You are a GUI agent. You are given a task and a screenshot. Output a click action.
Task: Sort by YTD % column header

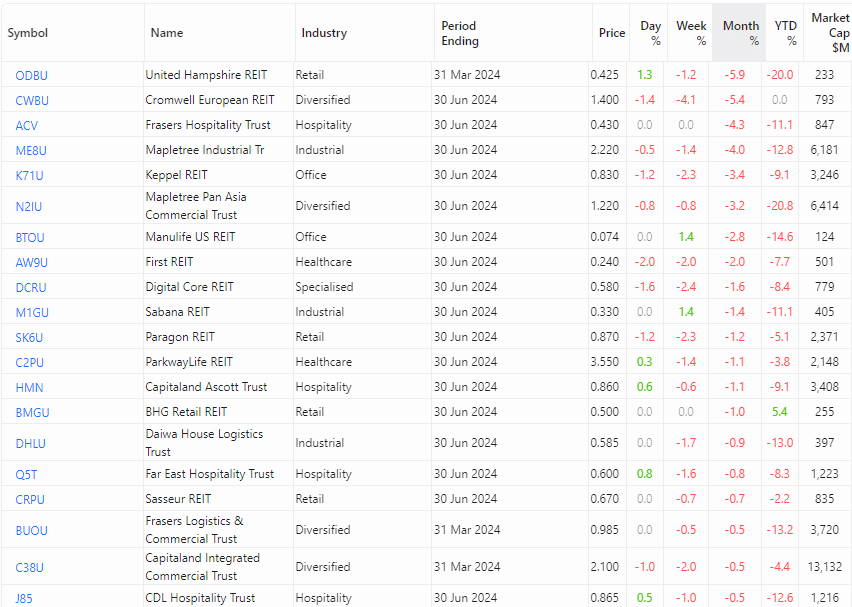click(x=785, y=33)
